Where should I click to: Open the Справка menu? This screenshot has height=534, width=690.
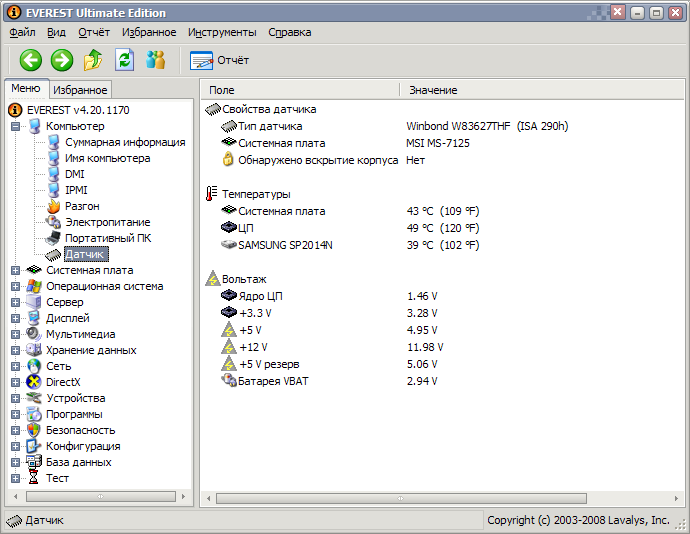[x=290, y=32]
